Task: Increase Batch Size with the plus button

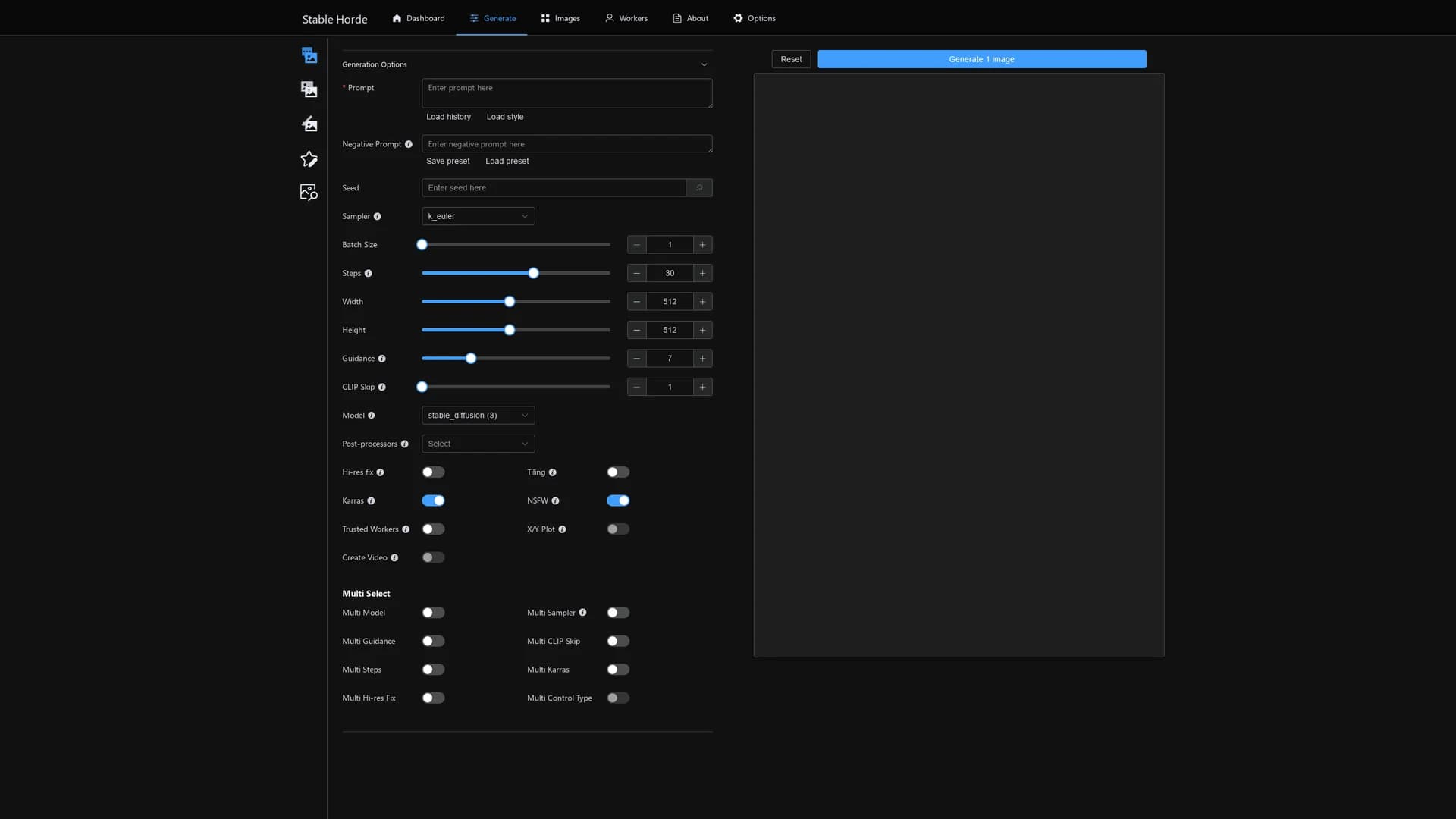Action: click(703, 245)
